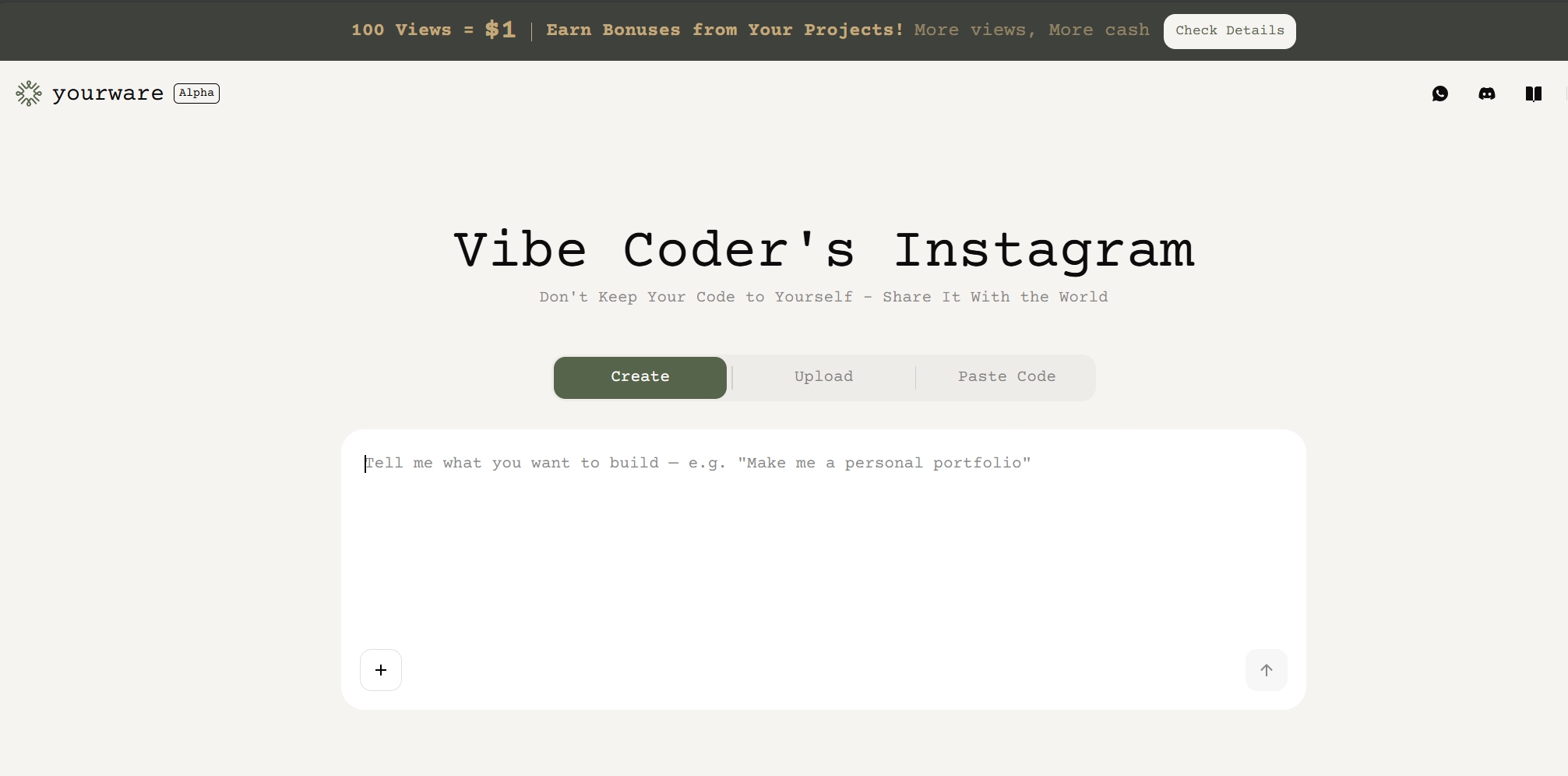1568x776 pixels.
Task: Click the yourware snowflake logo icon
Action: coord(29,93)
